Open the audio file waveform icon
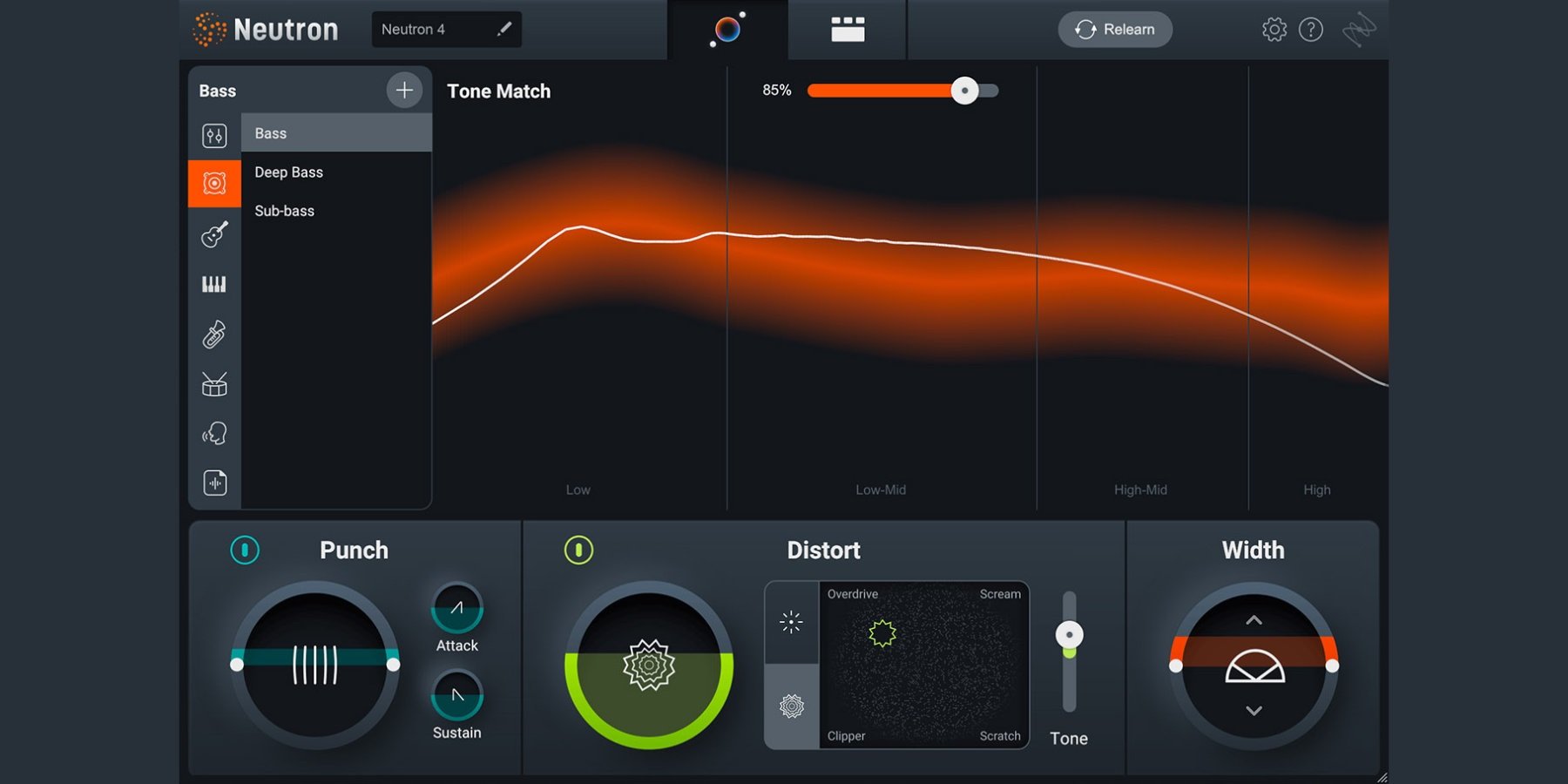 [x=214, y=483]
